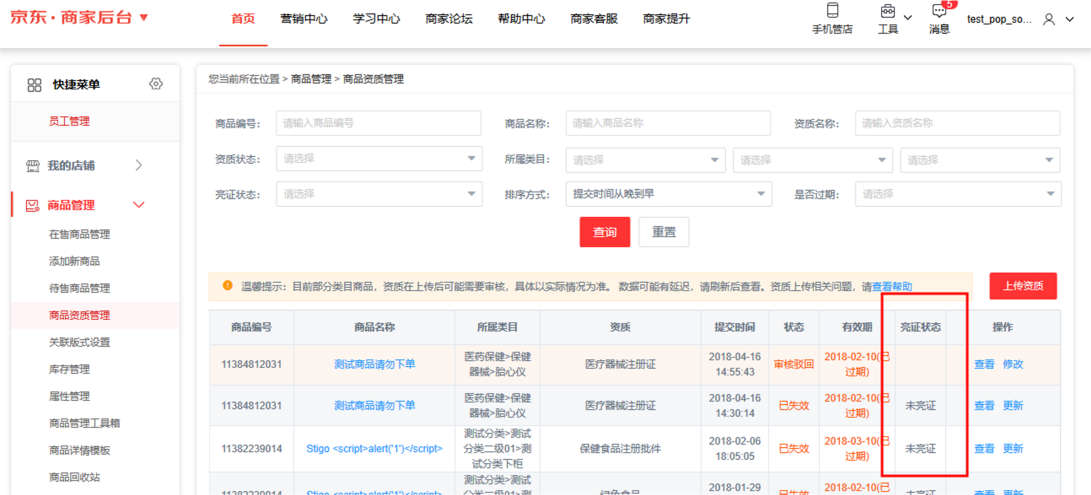Click the test_pop_so... account name

(x=999, y=19)
